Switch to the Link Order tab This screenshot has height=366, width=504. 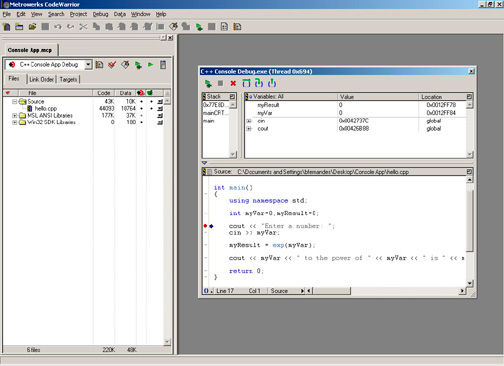click(41, 79)
